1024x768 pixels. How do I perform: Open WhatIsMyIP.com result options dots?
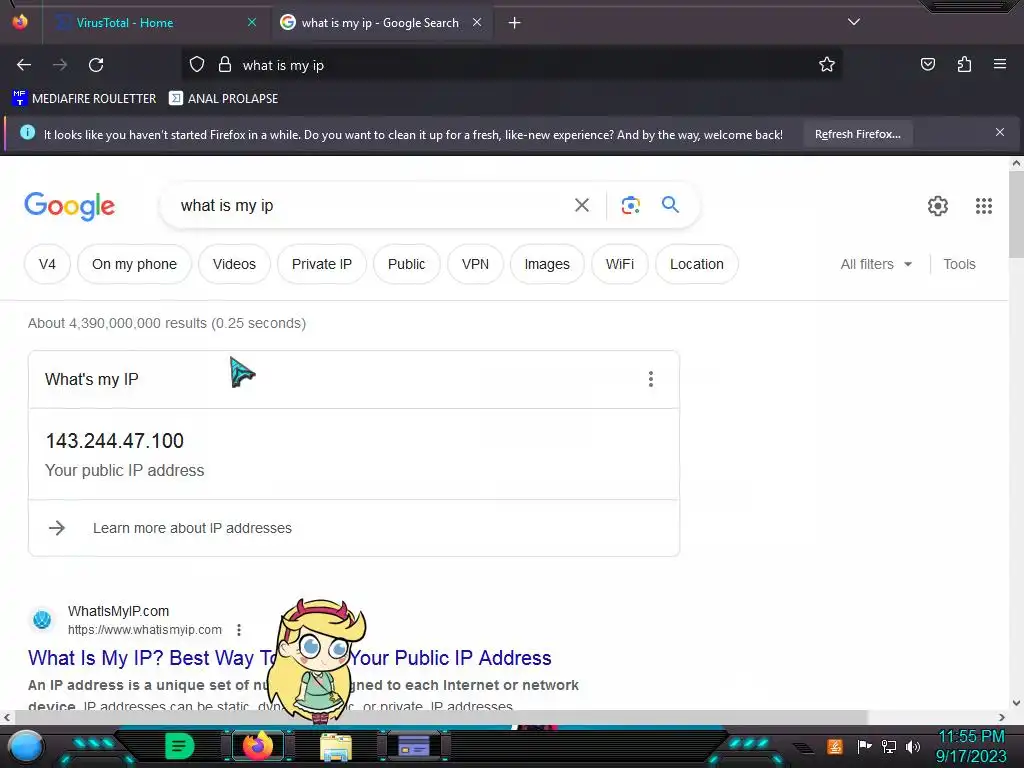239,630
